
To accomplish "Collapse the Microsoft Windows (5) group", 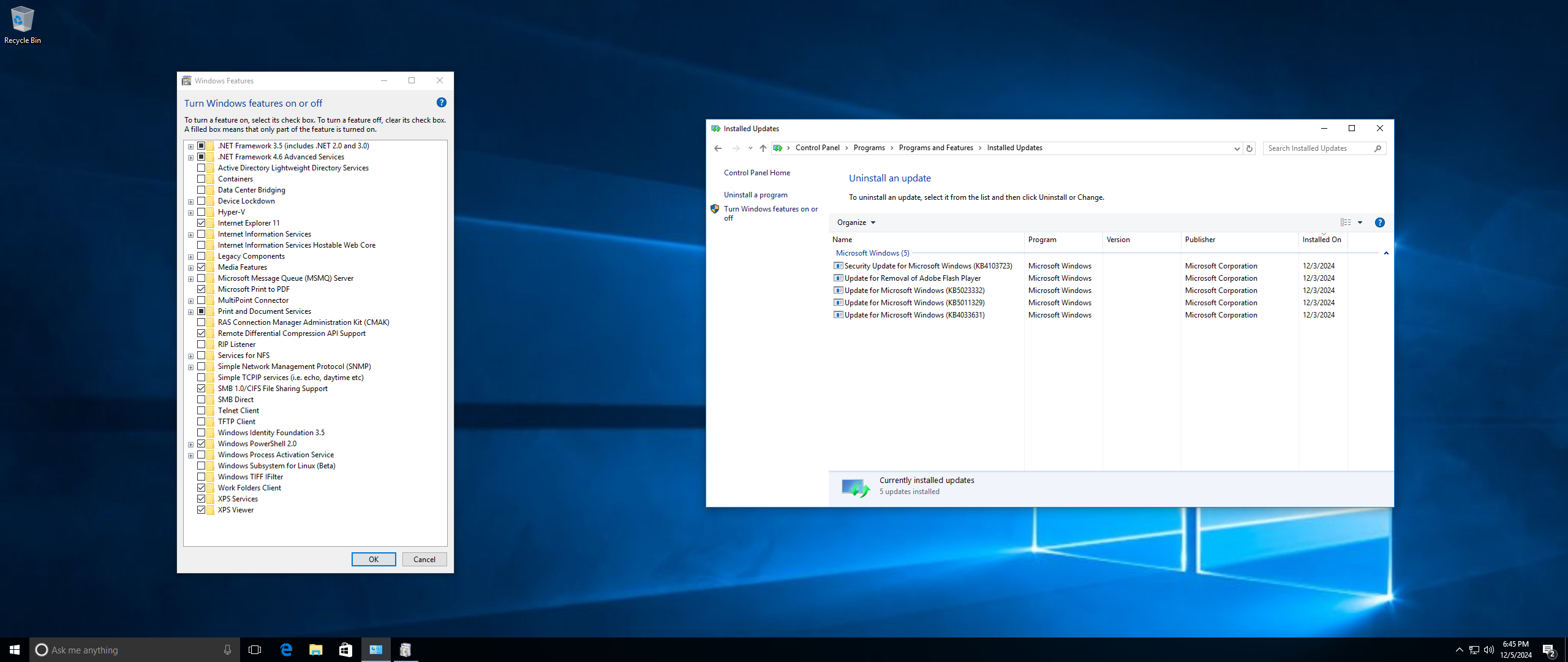I will (x=1385, y=253).
